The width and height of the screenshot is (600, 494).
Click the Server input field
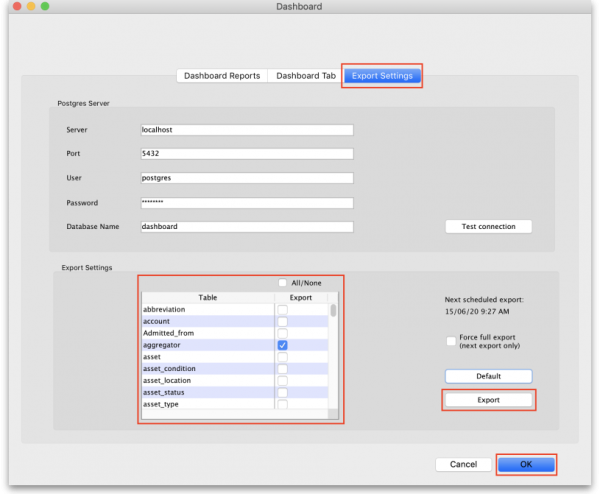point(247,130)
